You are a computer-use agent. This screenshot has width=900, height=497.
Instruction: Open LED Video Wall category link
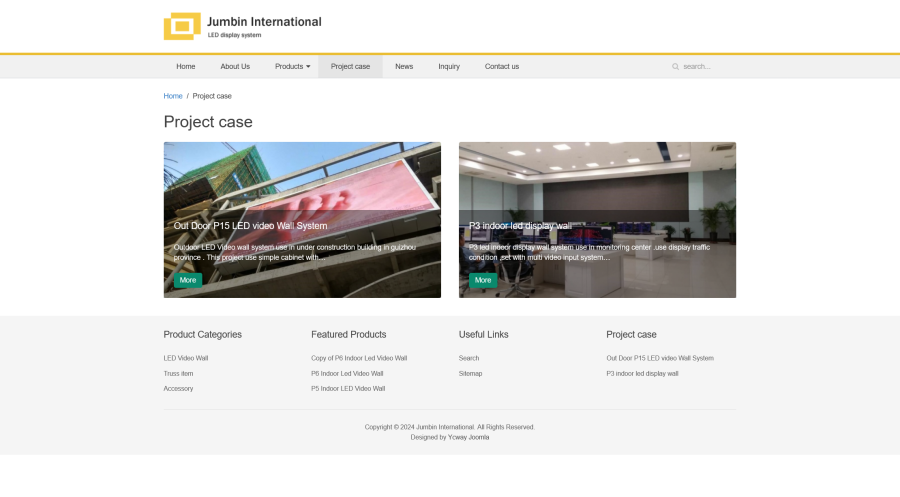186,358
